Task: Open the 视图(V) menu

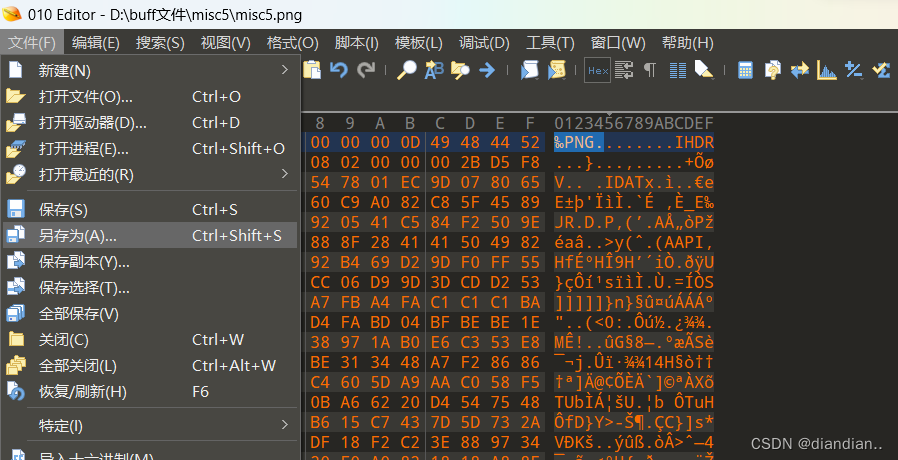Action: pyautogui.click(x=226, y=42)
